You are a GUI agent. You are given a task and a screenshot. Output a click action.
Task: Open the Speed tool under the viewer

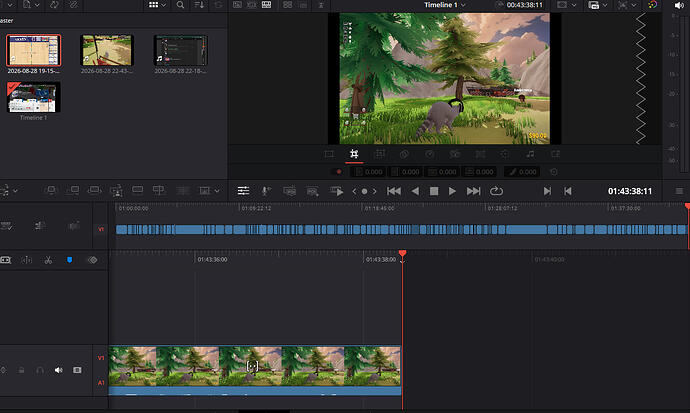click(429, 154)
